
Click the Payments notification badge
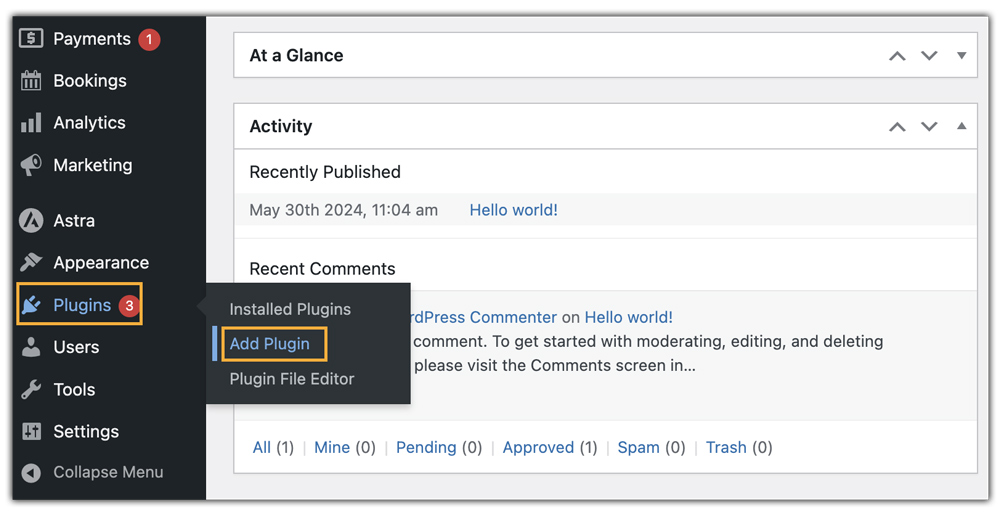click(x=149, y=39)
